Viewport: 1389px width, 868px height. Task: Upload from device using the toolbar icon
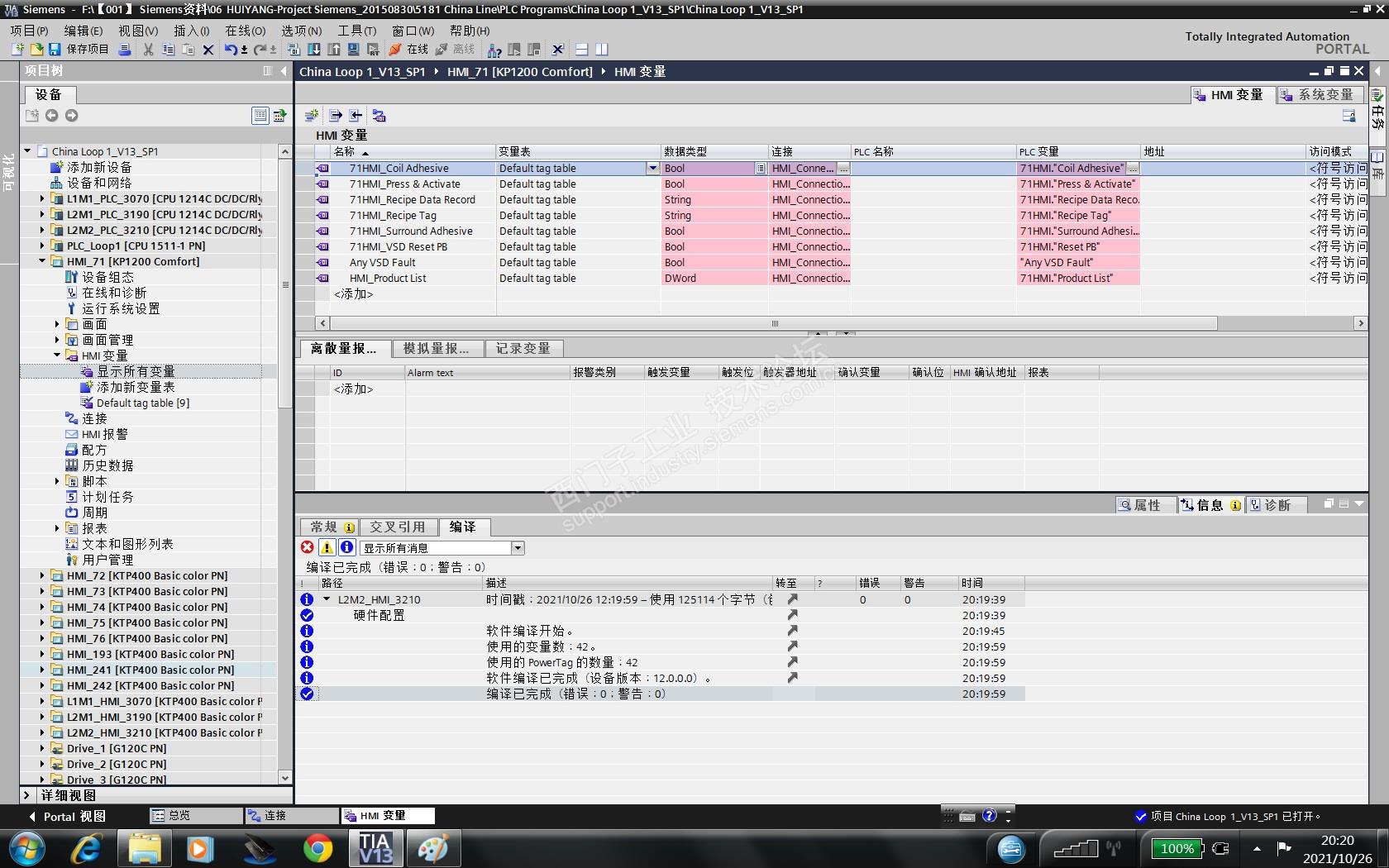[x=333, y=50]
